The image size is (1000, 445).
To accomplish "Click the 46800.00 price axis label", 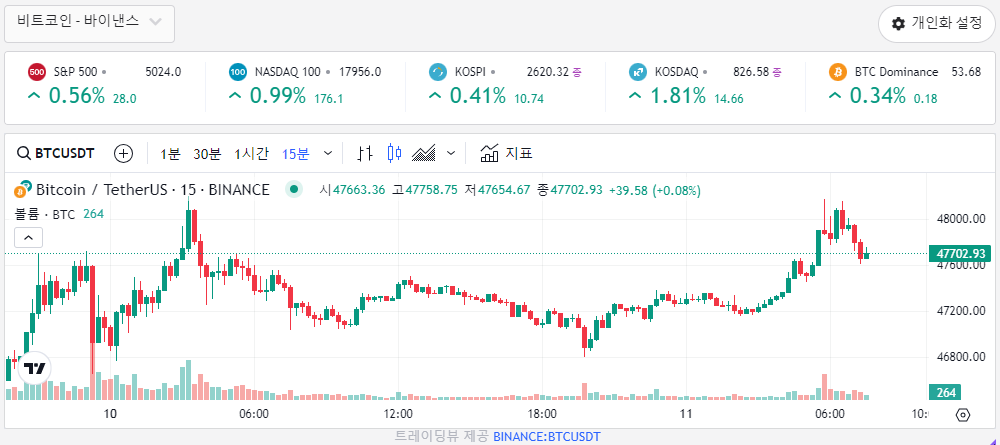I will pos(961,357).
